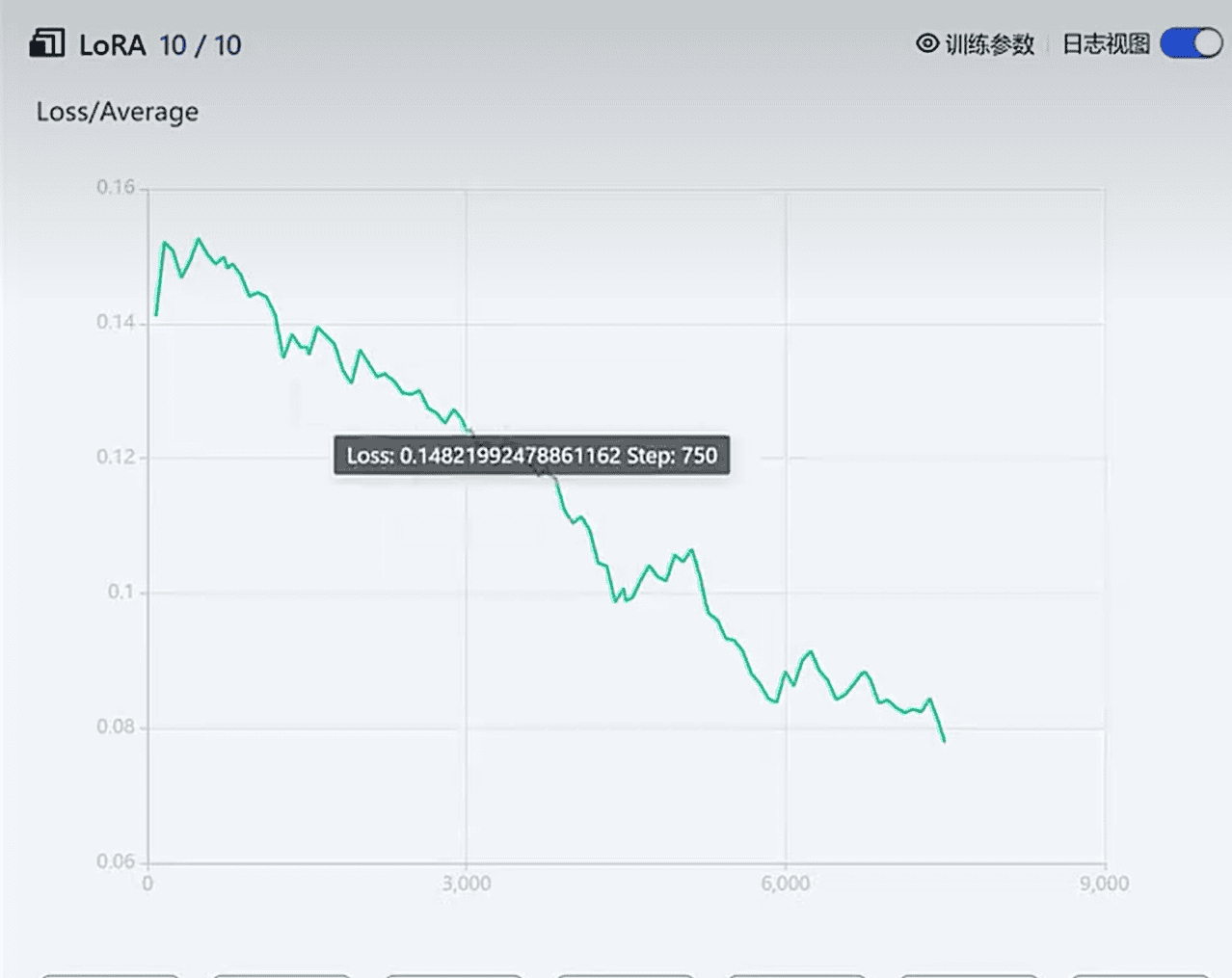Click the 0.14 y-axis label
Viewport: 1232px width, 978px height.
[116, 322]
